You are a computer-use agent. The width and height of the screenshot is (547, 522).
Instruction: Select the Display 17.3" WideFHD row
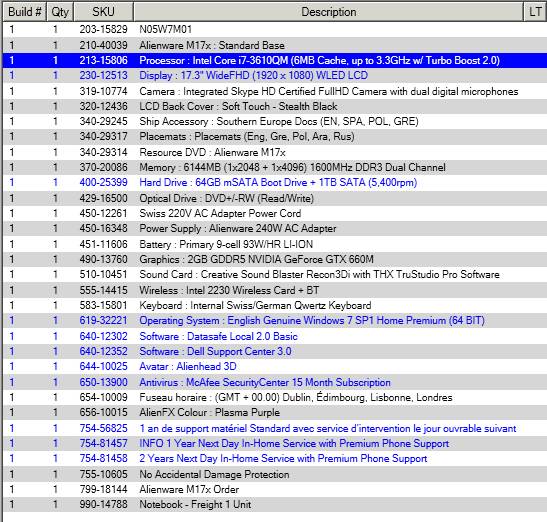[275, 75]
